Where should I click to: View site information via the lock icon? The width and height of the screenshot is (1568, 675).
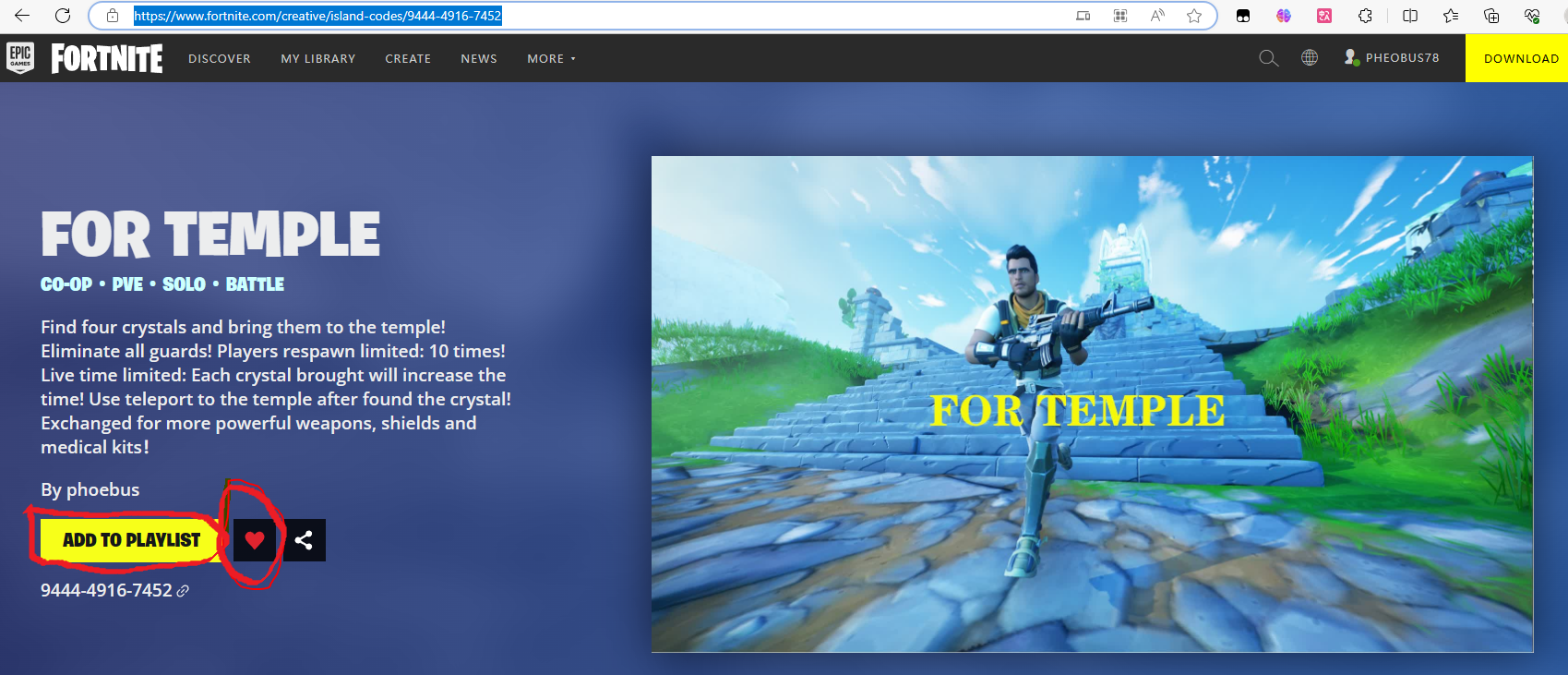113,16
